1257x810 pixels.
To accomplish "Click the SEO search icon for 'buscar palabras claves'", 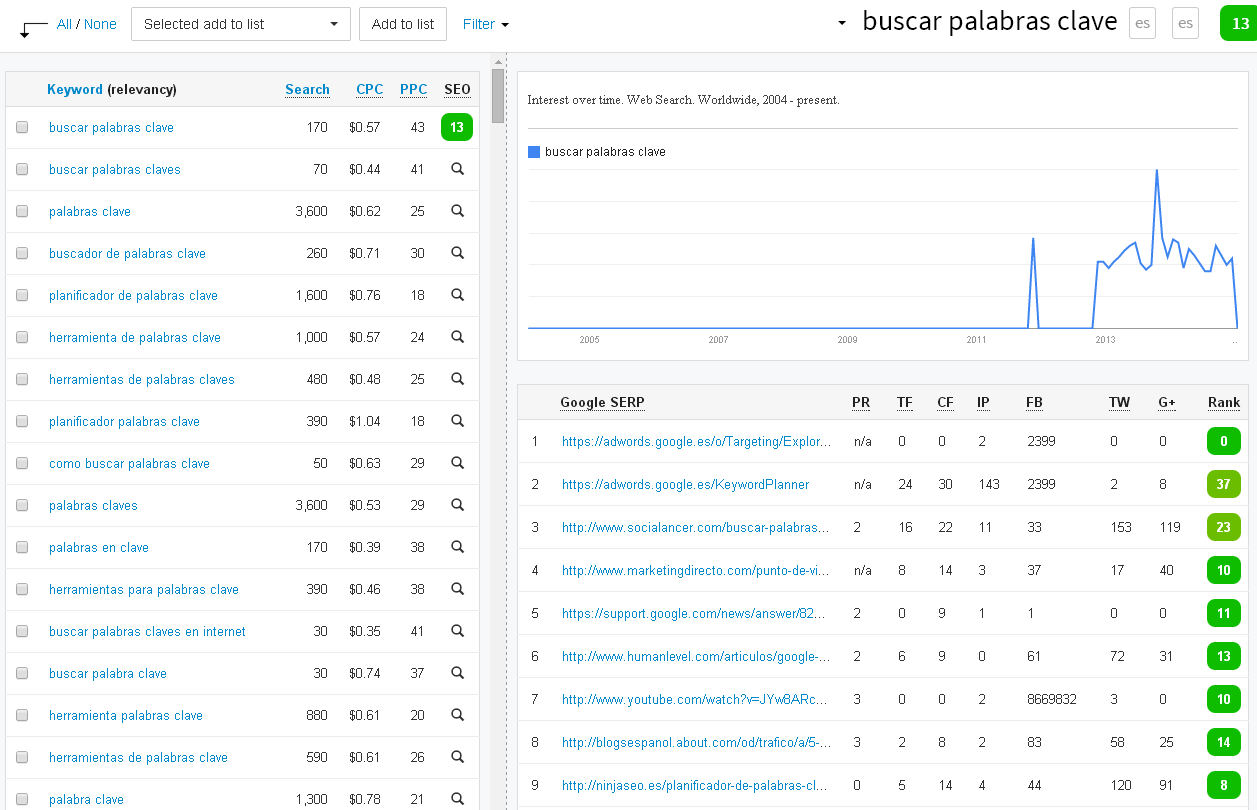I will point(457,169).
